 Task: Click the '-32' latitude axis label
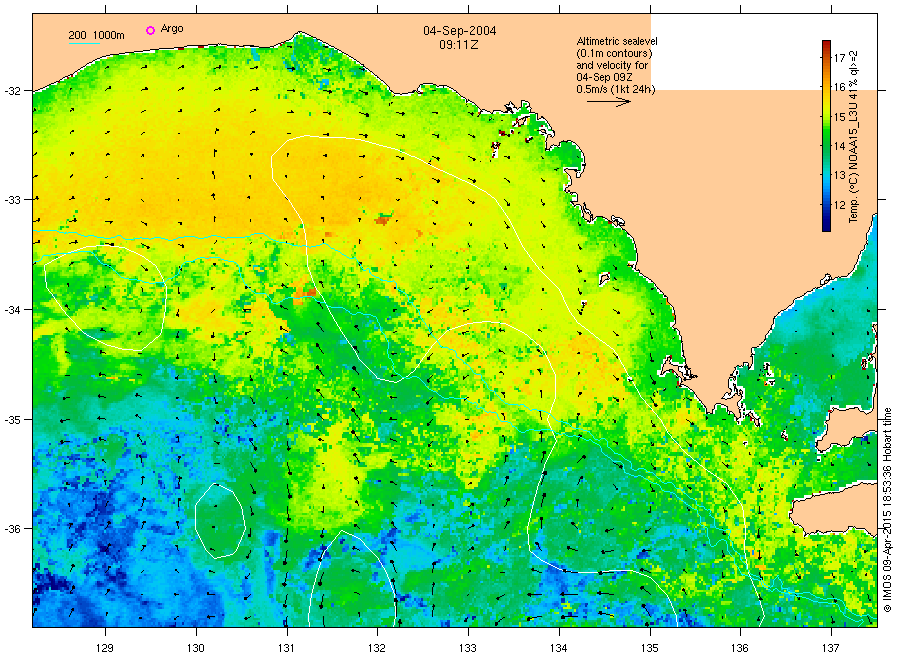[x=13, y=91]
